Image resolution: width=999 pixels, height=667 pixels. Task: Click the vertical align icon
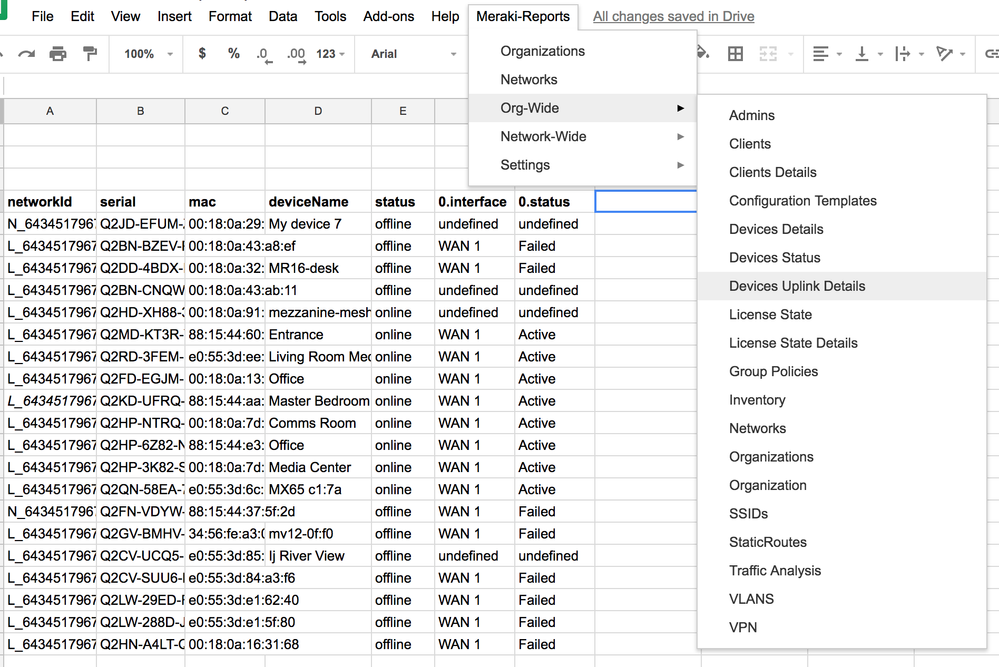[861, 54]
